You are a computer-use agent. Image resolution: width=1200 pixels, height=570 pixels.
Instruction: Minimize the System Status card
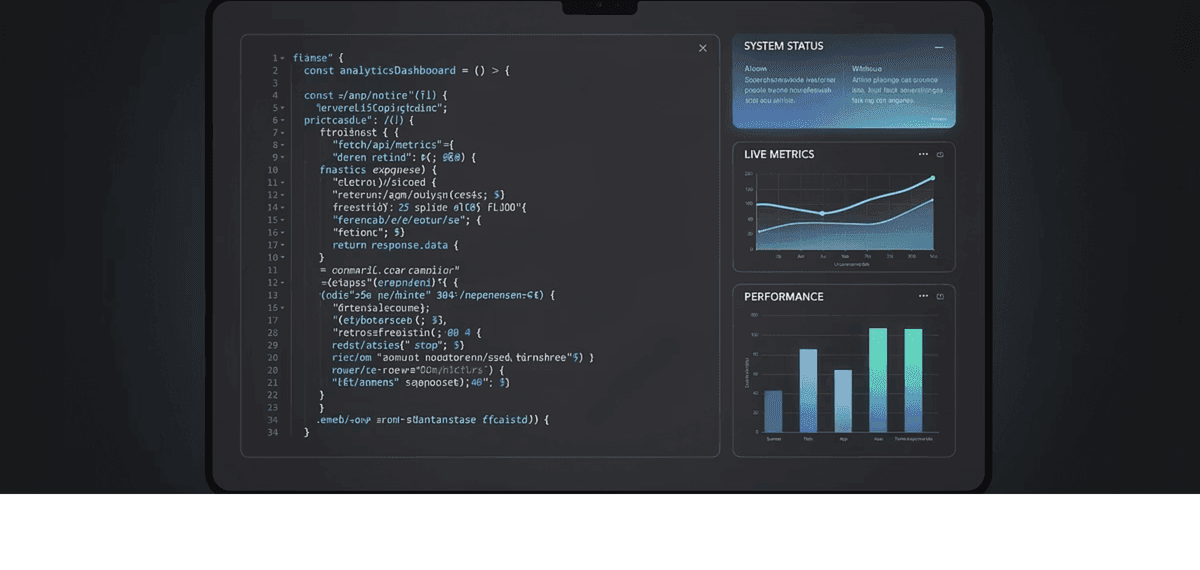938,47
